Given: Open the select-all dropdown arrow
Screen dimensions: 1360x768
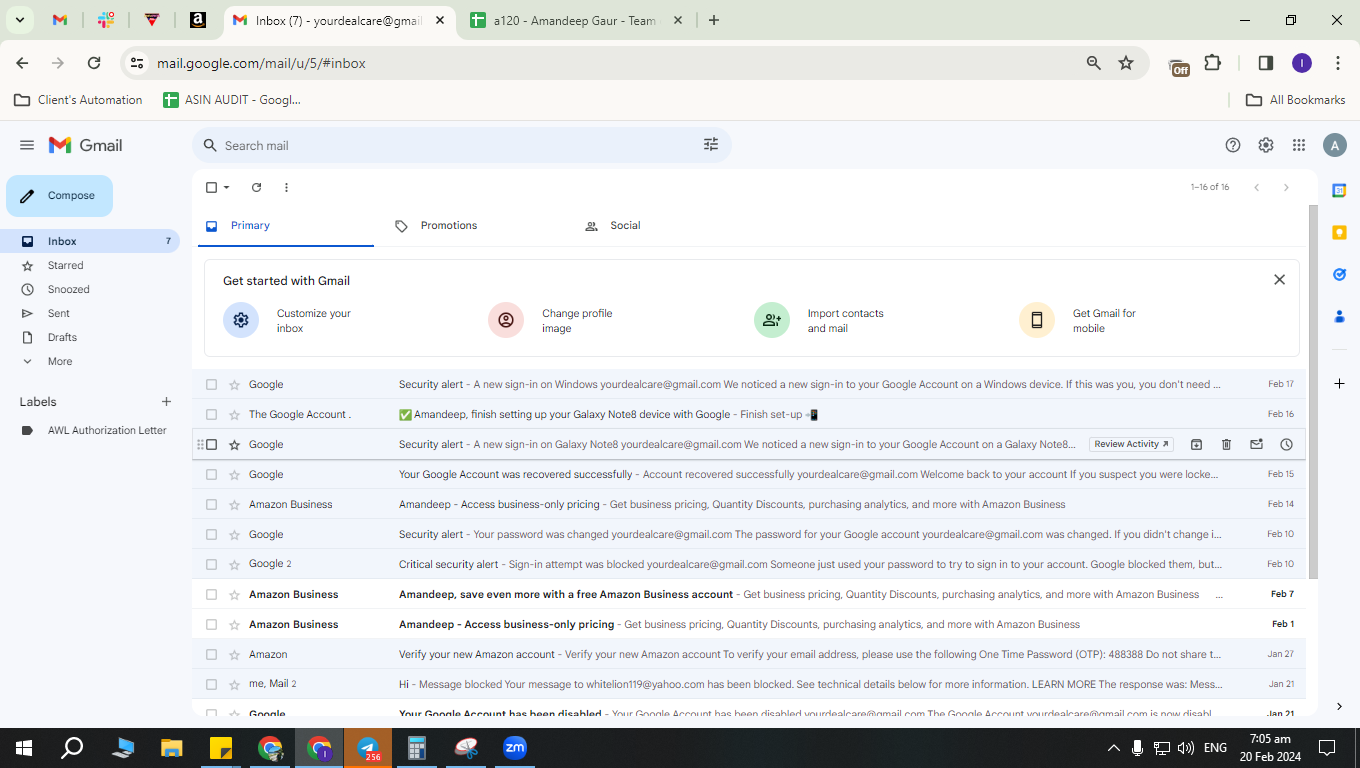Looking at the screenshot, I should 227,187.
